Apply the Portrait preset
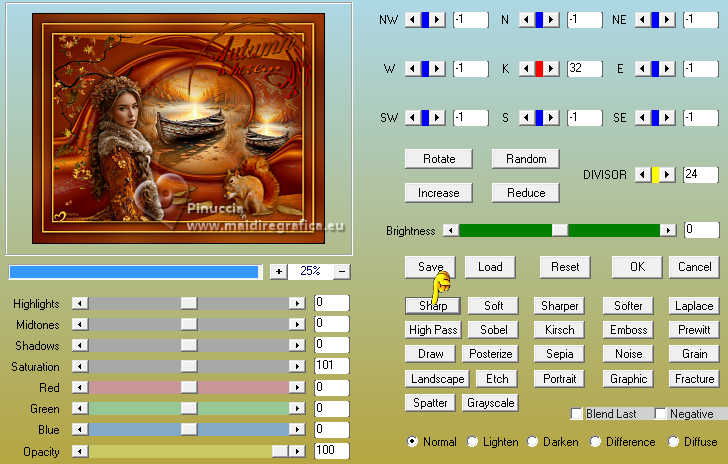The height and width of the screenshot is (464, 728). (559, 379)
